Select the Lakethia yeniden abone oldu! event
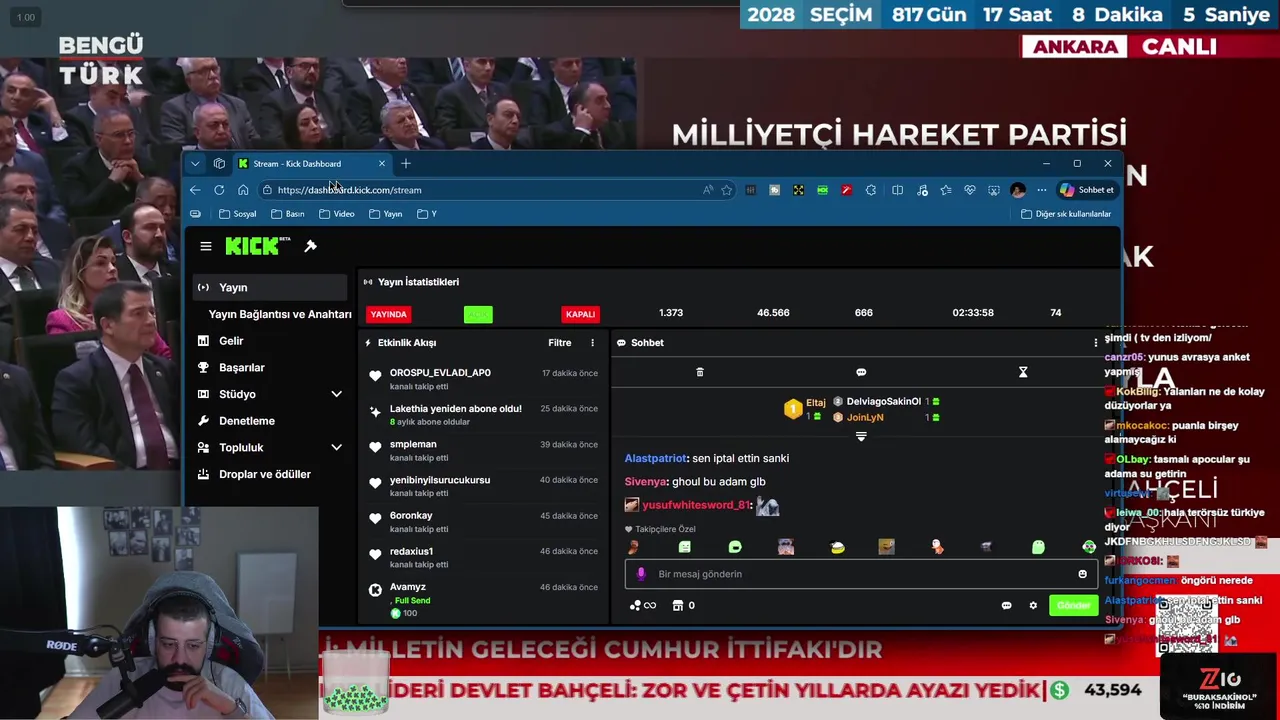 coord(483,415)
